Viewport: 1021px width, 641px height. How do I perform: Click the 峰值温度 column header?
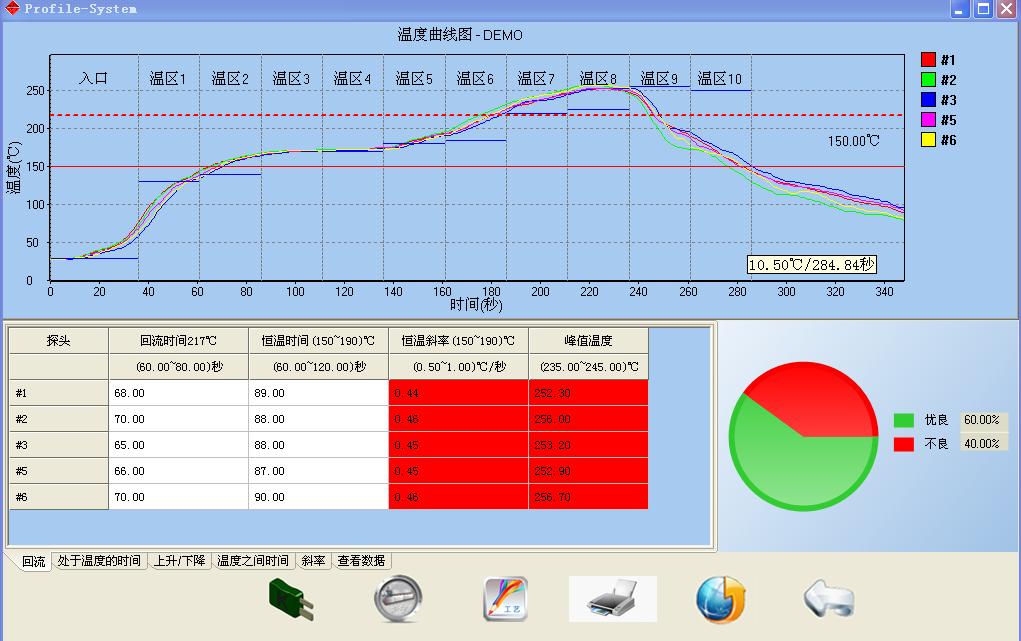[x=588, y=341]
